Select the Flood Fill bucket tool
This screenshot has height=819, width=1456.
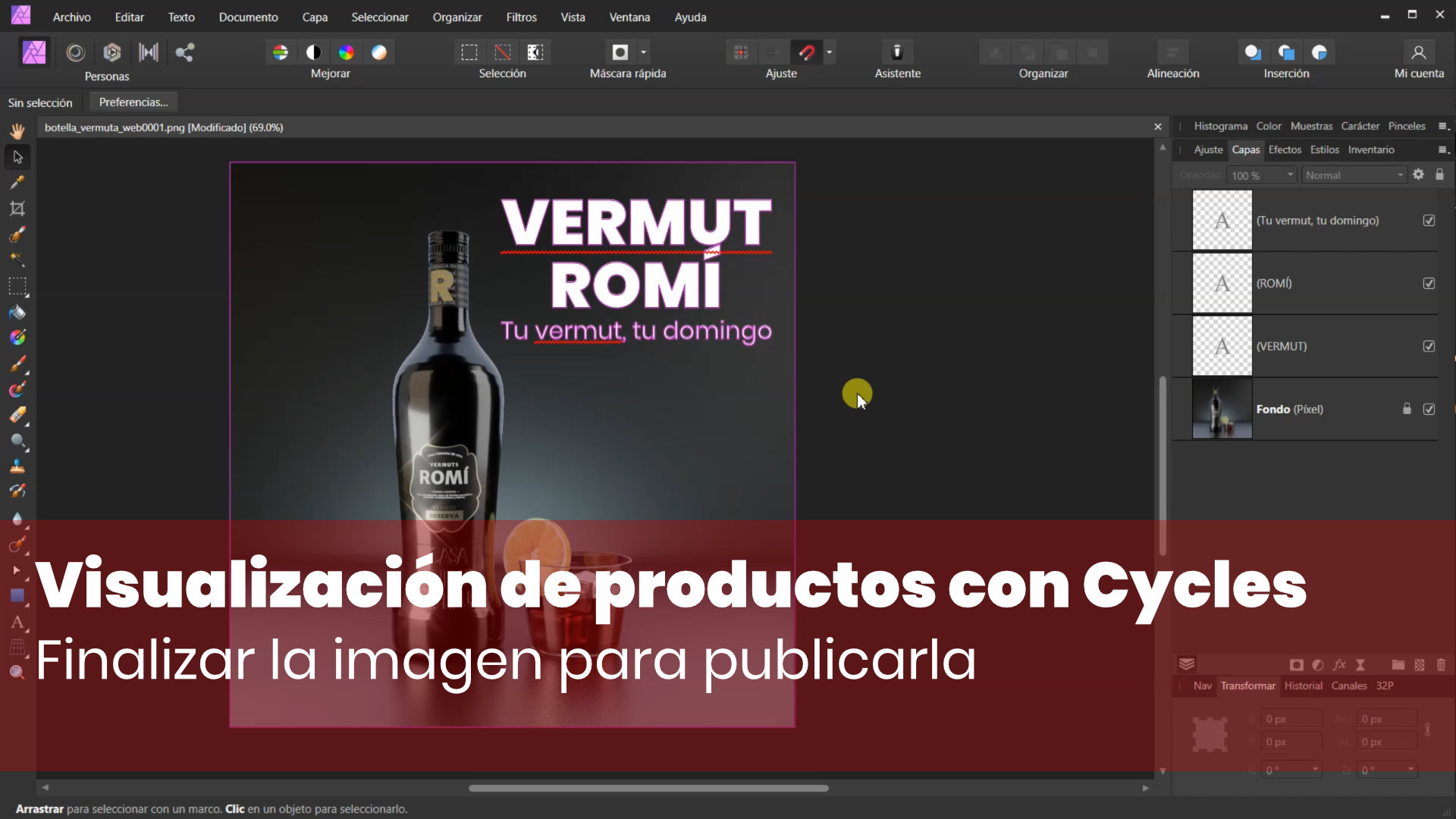coord(17,312)
